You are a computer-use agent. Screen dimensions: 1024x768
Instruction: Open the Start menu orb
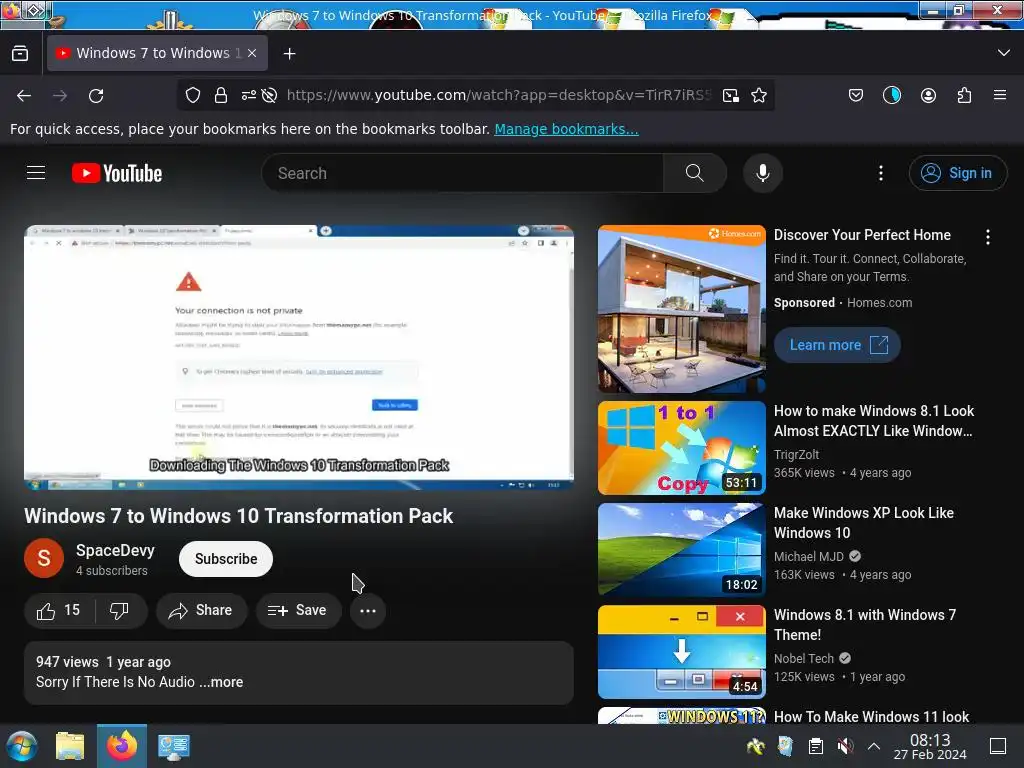point(22,746)
